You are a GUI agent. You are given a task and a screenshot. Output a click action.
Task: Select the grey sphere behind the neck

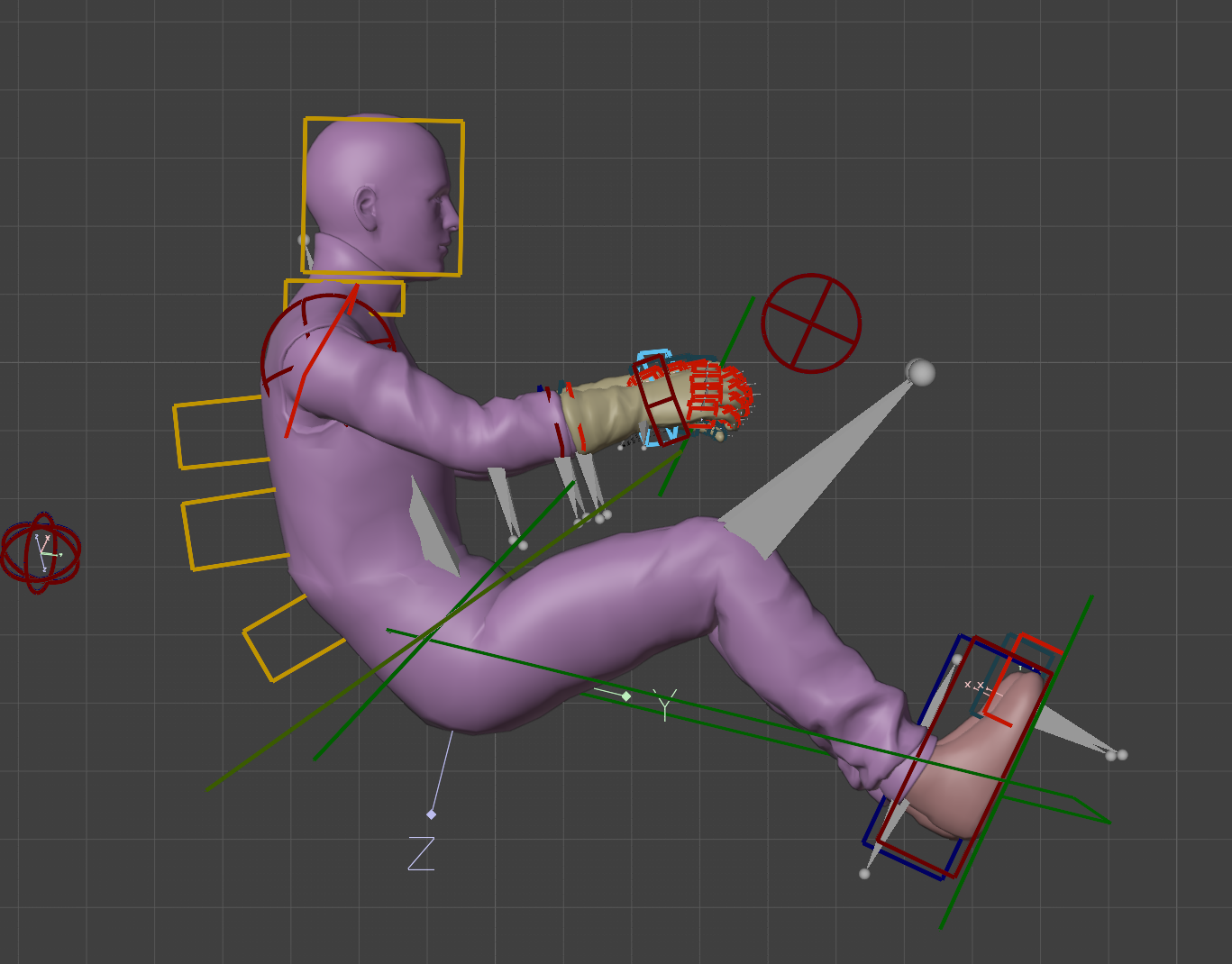[304, 240]
